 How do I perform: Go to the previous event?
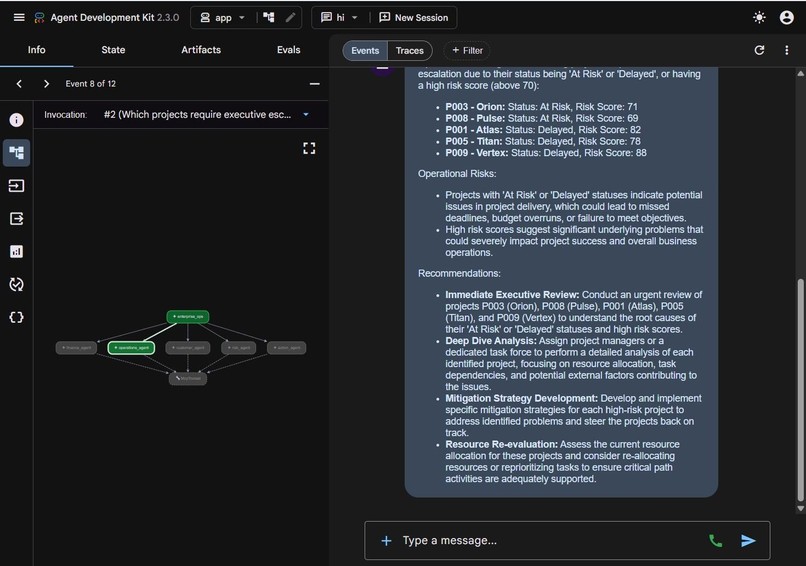pos(19,83)
